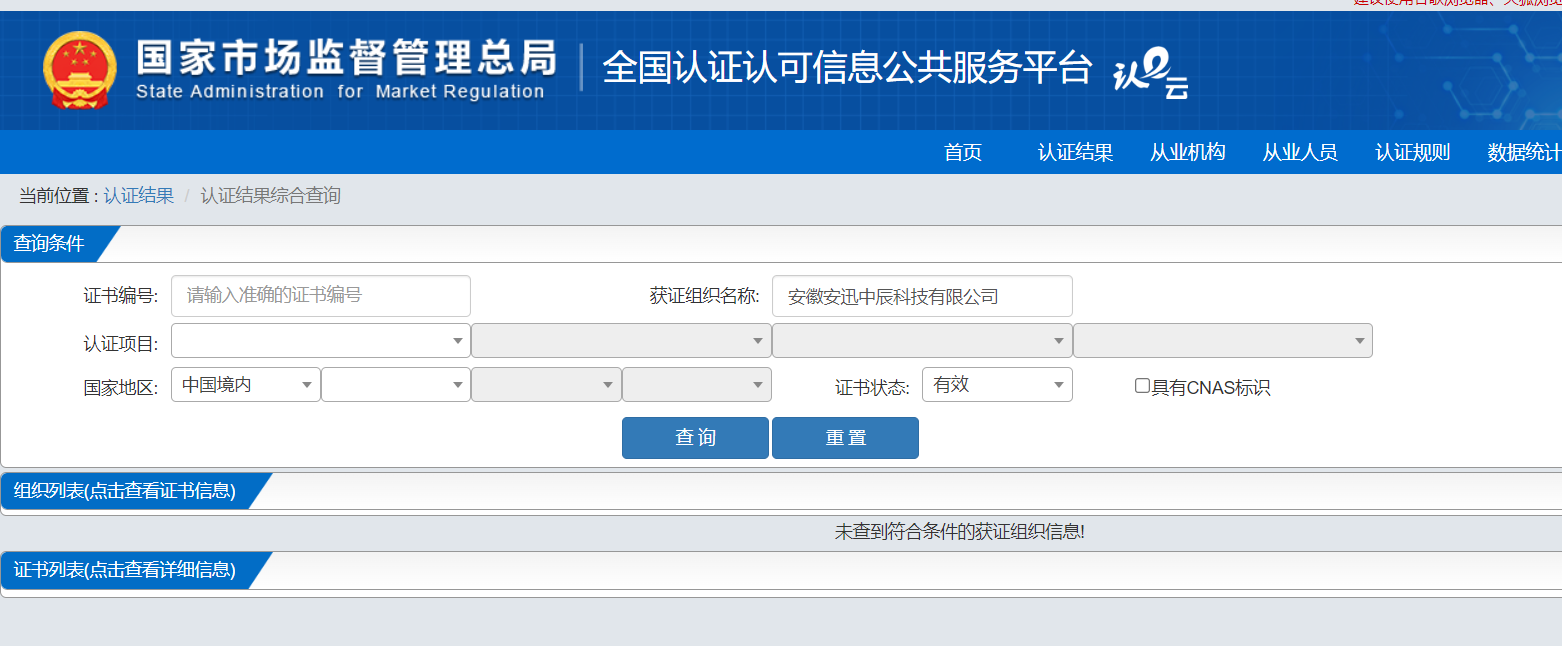This screenshot has height=646, width=1562.
Task: Open the 数据统计 menu item
Action: pos(1524,152)
